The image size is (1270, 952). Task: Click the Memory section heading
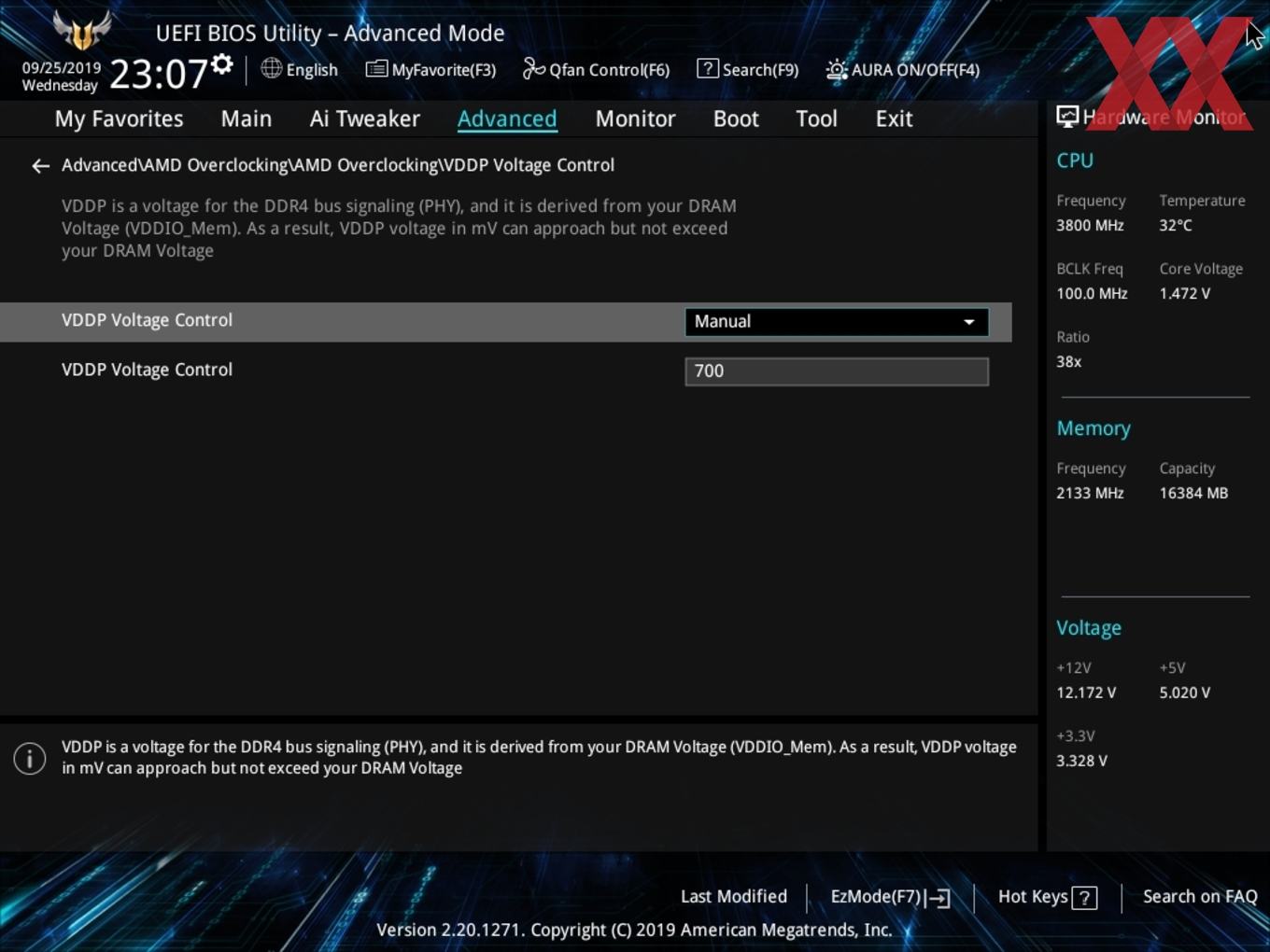[1094, 428]
